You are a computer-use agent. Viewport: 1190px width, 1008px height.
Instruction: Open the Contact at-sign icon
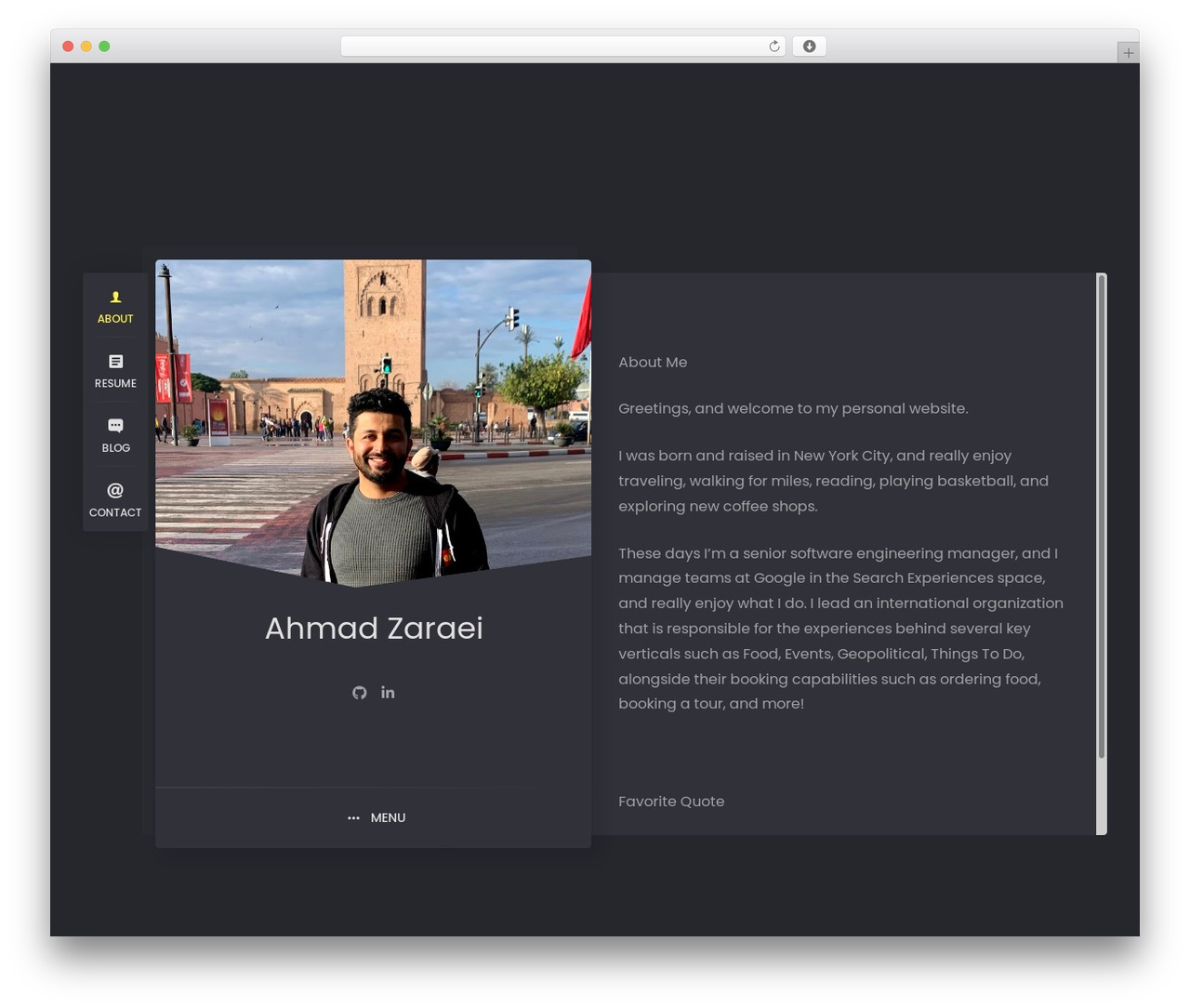point(115,490)
